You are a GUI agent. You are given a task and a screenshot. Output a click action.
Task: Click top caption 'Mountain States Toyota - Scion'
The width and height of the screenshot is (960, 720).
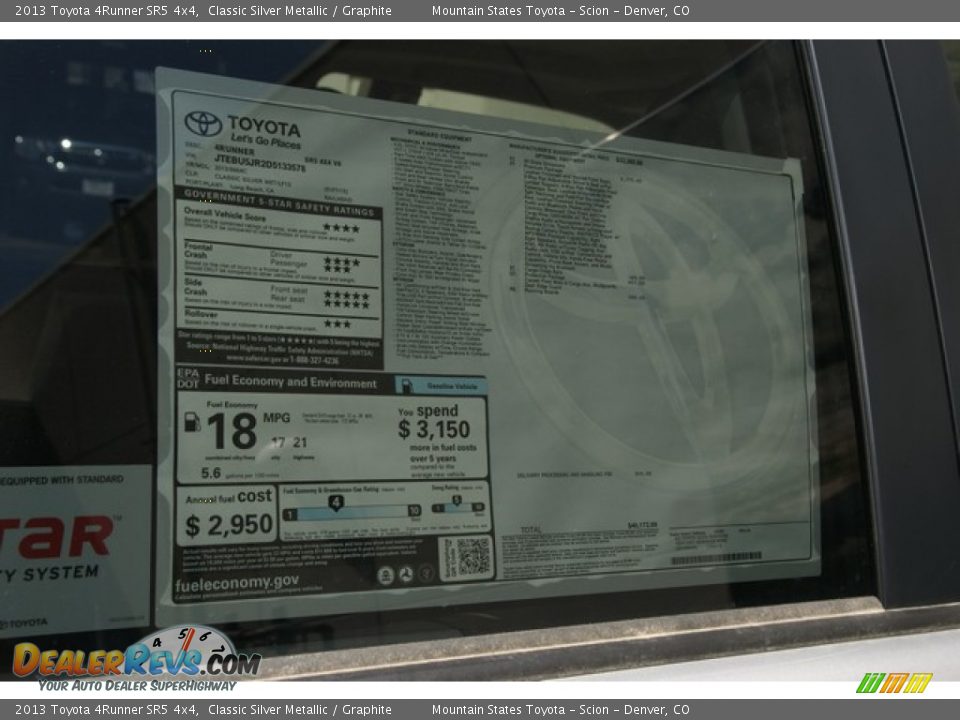click(518, 10)
